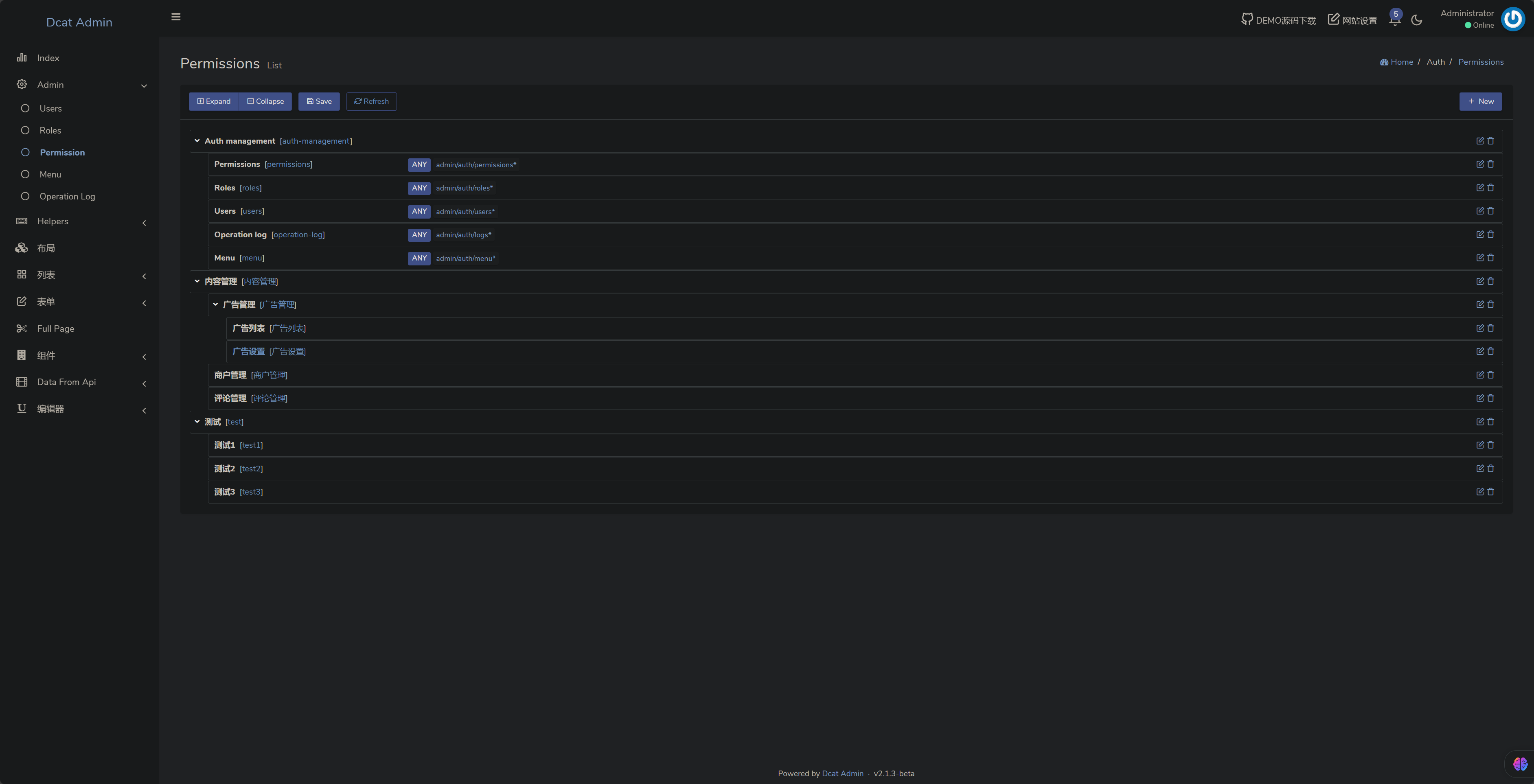Viewport: 1534px width, 784px height.
Task: Toggle the sidebar hamburger menu
Action: 176,17
